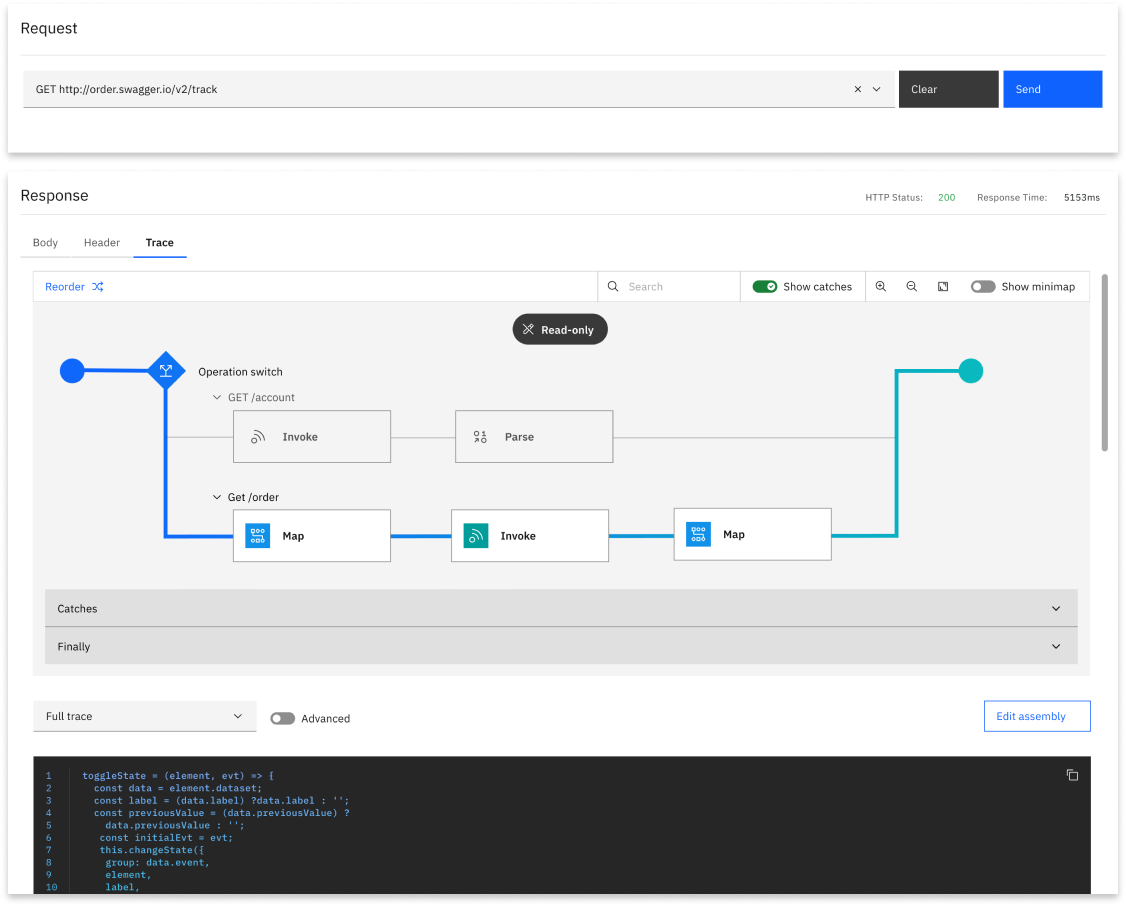
Task: Open the Full trace dropdown
Action: pyautogui.click(x=144, y=716)
